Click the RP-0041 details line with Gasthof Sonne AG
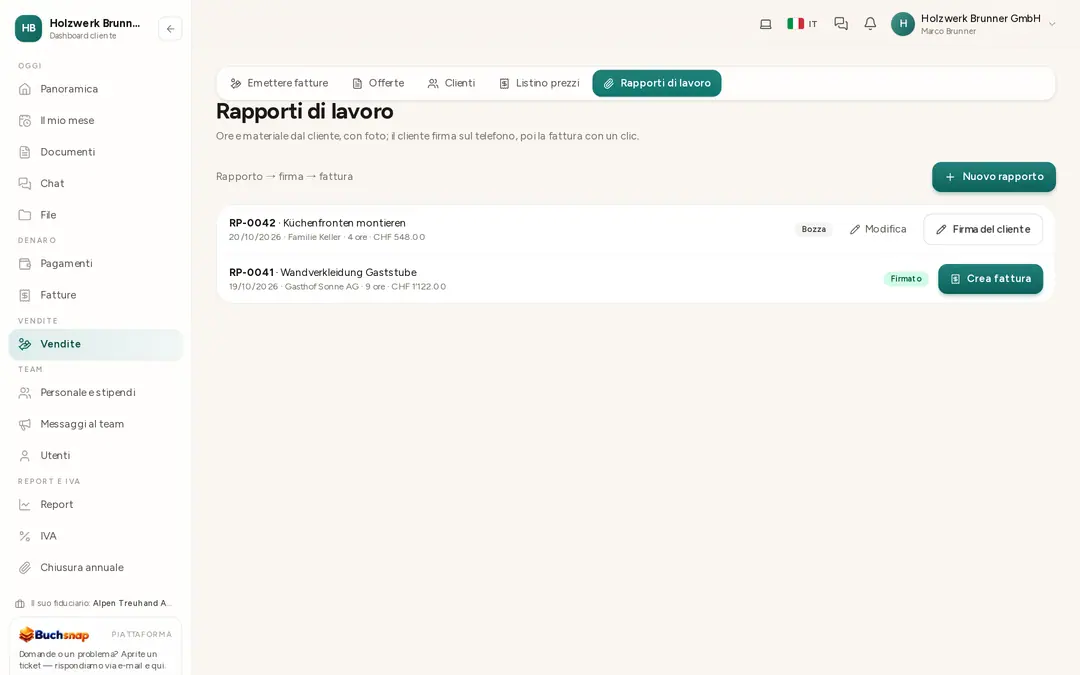This screenshot has width=1080, height=675. (x=338, y=287)
